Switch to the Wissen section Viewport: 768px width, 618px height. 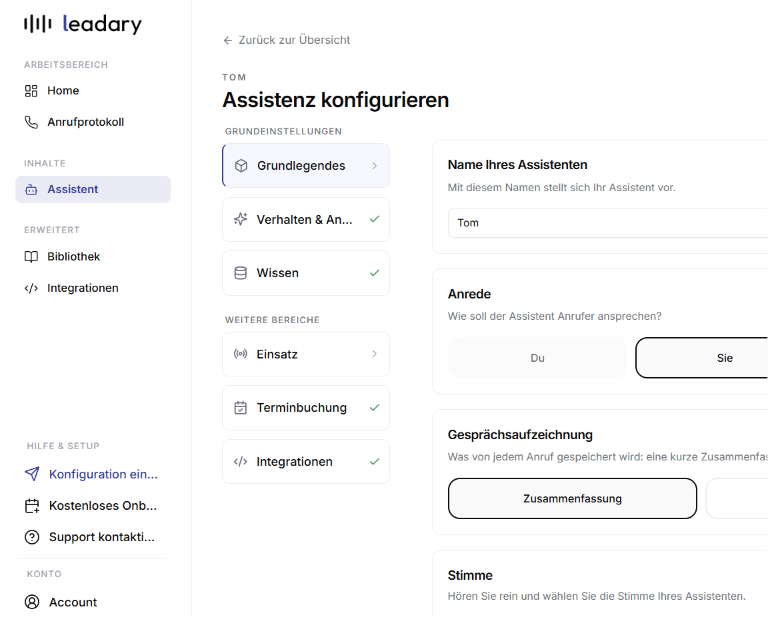tap(306, 273)
